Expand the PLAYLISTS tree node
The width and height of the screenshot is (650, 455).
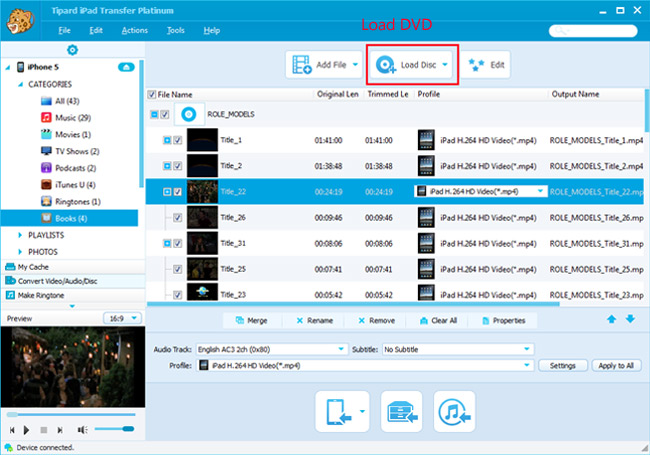click(x=20, y=235)
